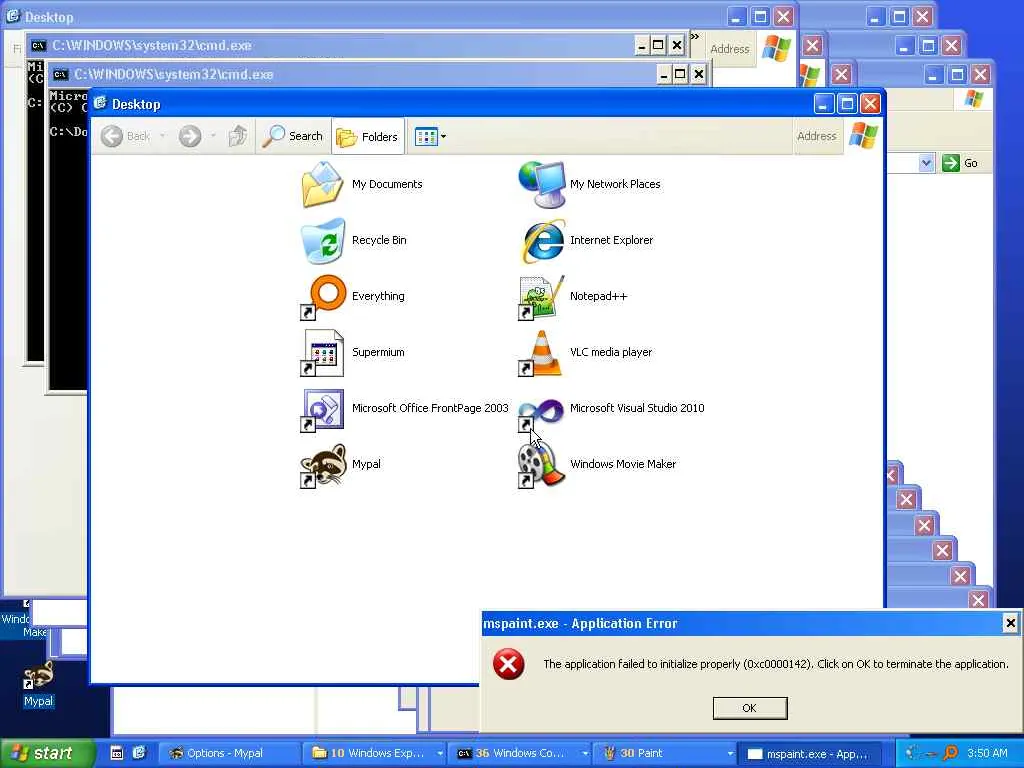Click the red error icon in dialog
This screenshot has width=1024, height=768.
(508, 665)
